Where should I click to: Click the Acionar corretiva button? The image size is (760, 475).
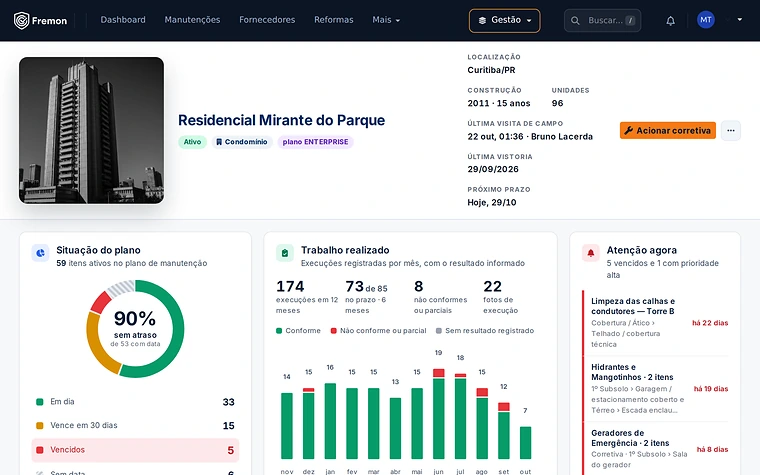[x=667, y=130]
